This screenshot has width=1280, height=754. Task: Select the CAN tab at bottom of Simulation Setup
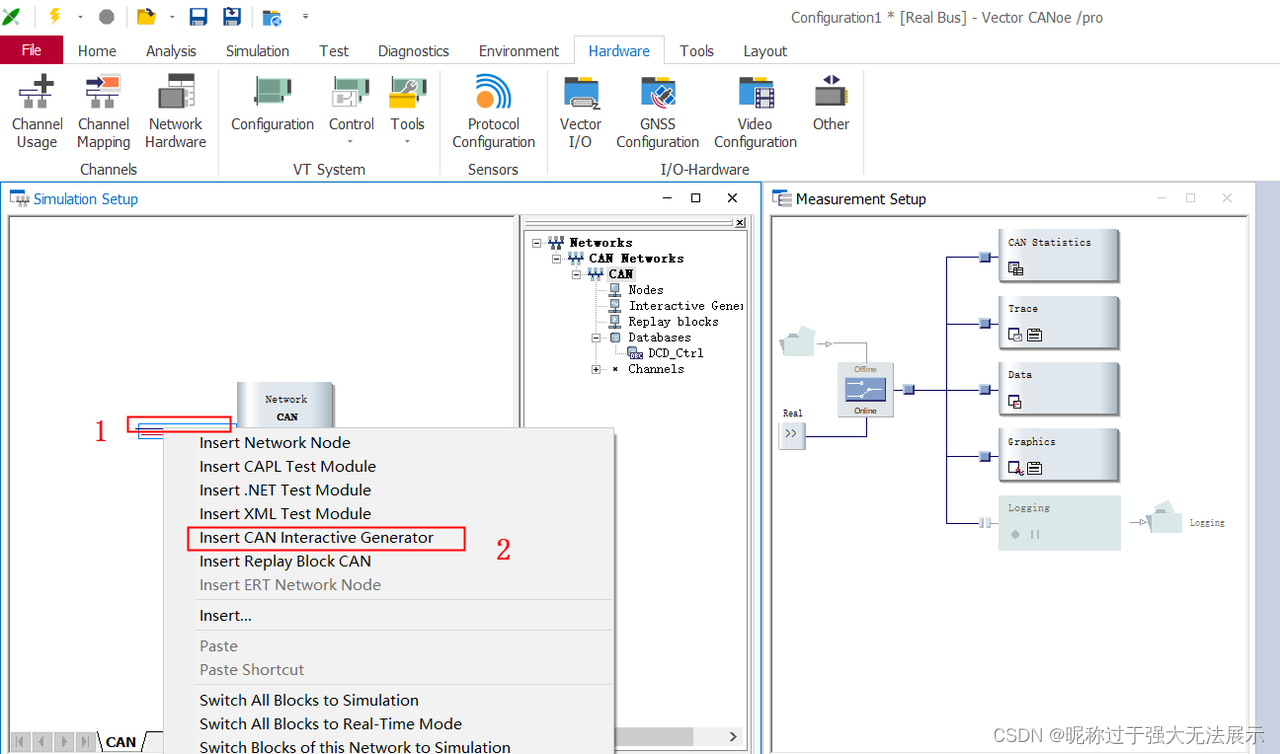tap(121, 742)
